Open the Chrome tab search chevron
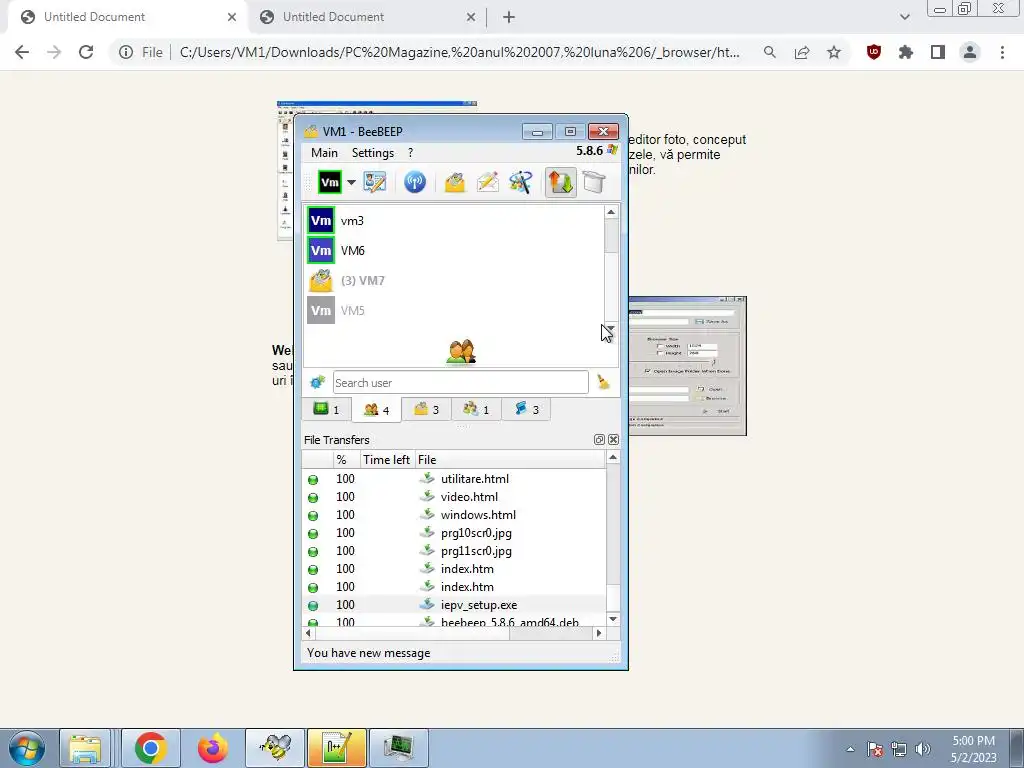This screenshot has height=768, width=1024. coord(904,17)
